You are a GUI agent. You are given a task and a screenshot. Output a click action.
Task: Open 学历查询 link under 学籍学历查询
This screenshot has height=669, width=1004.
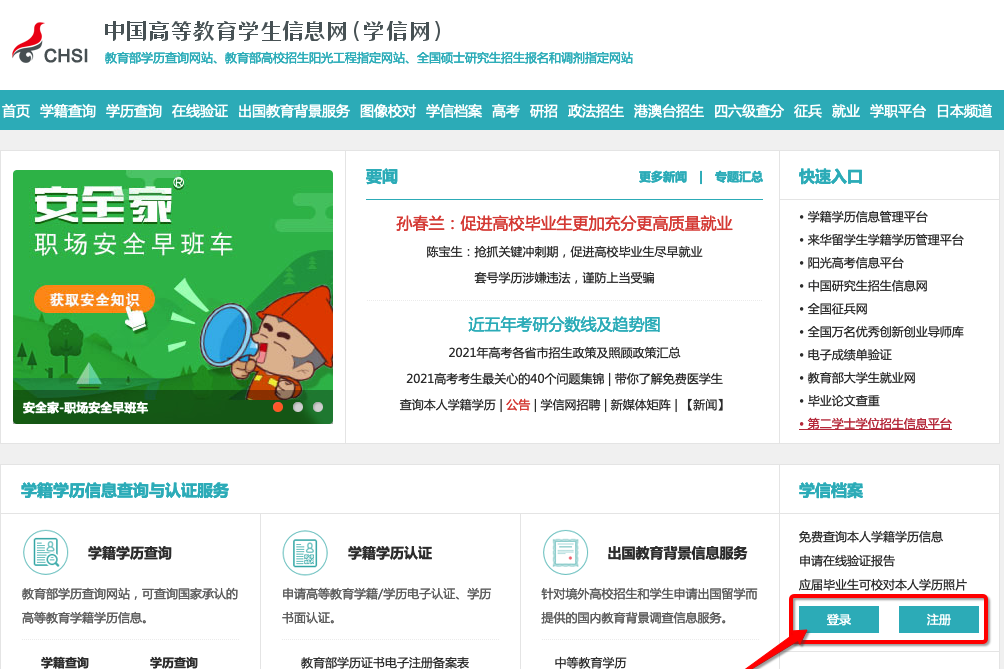coord(174,662)
